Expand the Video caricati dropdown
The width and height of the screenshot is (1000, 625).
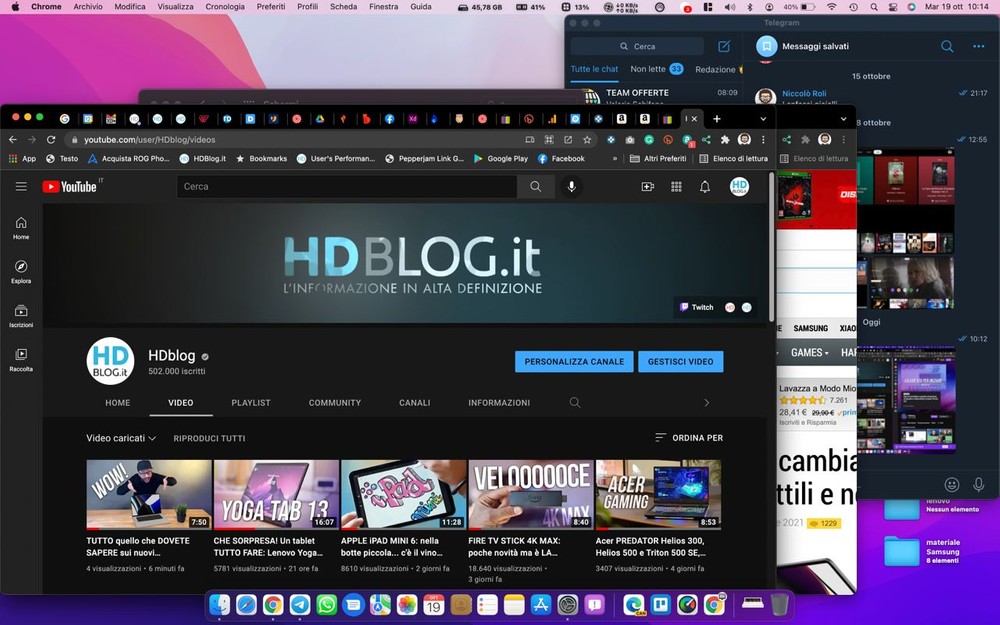pos(121,438)
